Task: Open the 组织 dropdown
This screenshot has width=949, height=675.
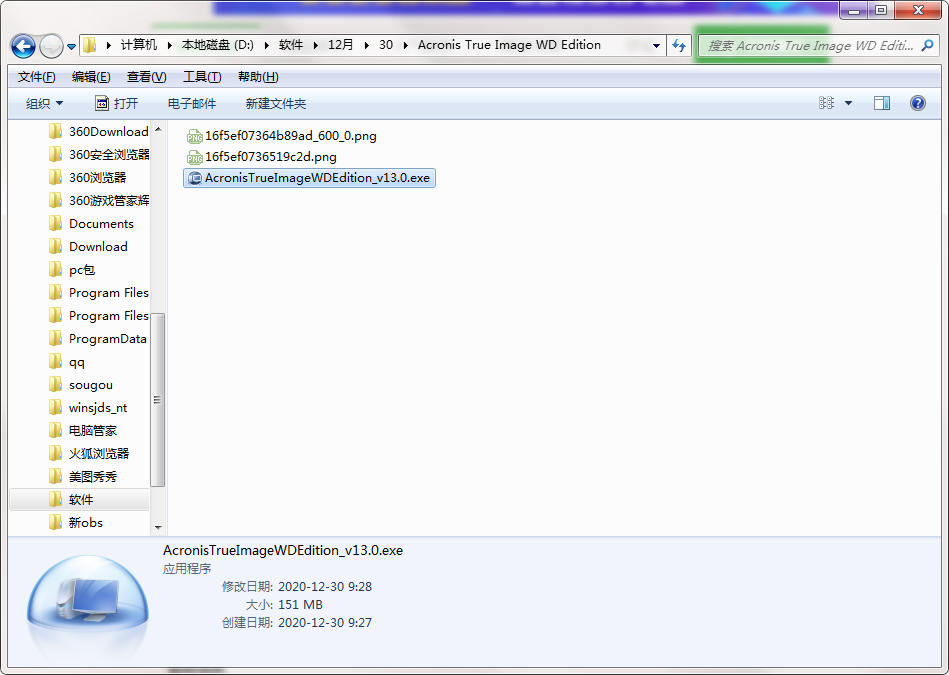Action: [x=44, y=104]
